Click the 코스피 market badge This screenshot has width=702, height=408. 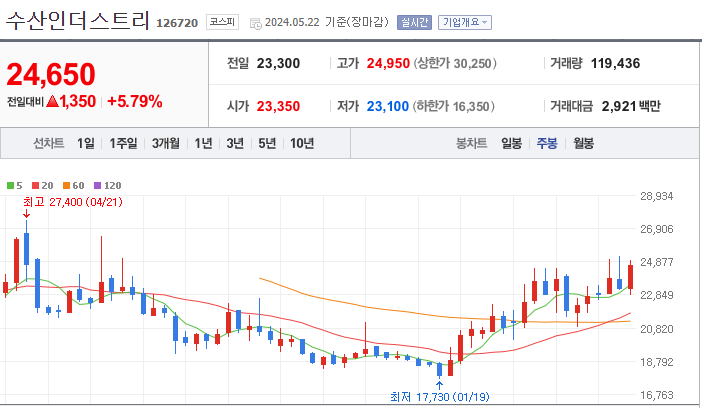click(223, 22)
